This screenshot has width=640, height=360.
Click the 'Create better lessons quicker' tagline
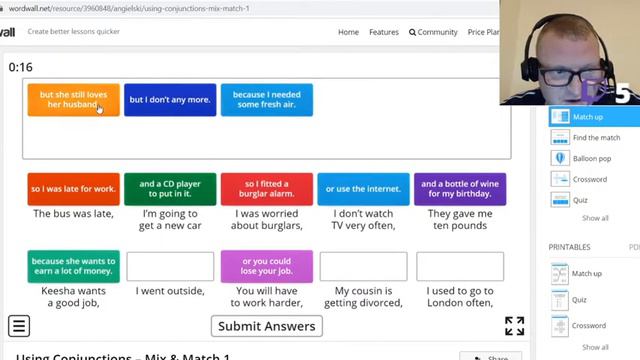[x=73, y=31]
